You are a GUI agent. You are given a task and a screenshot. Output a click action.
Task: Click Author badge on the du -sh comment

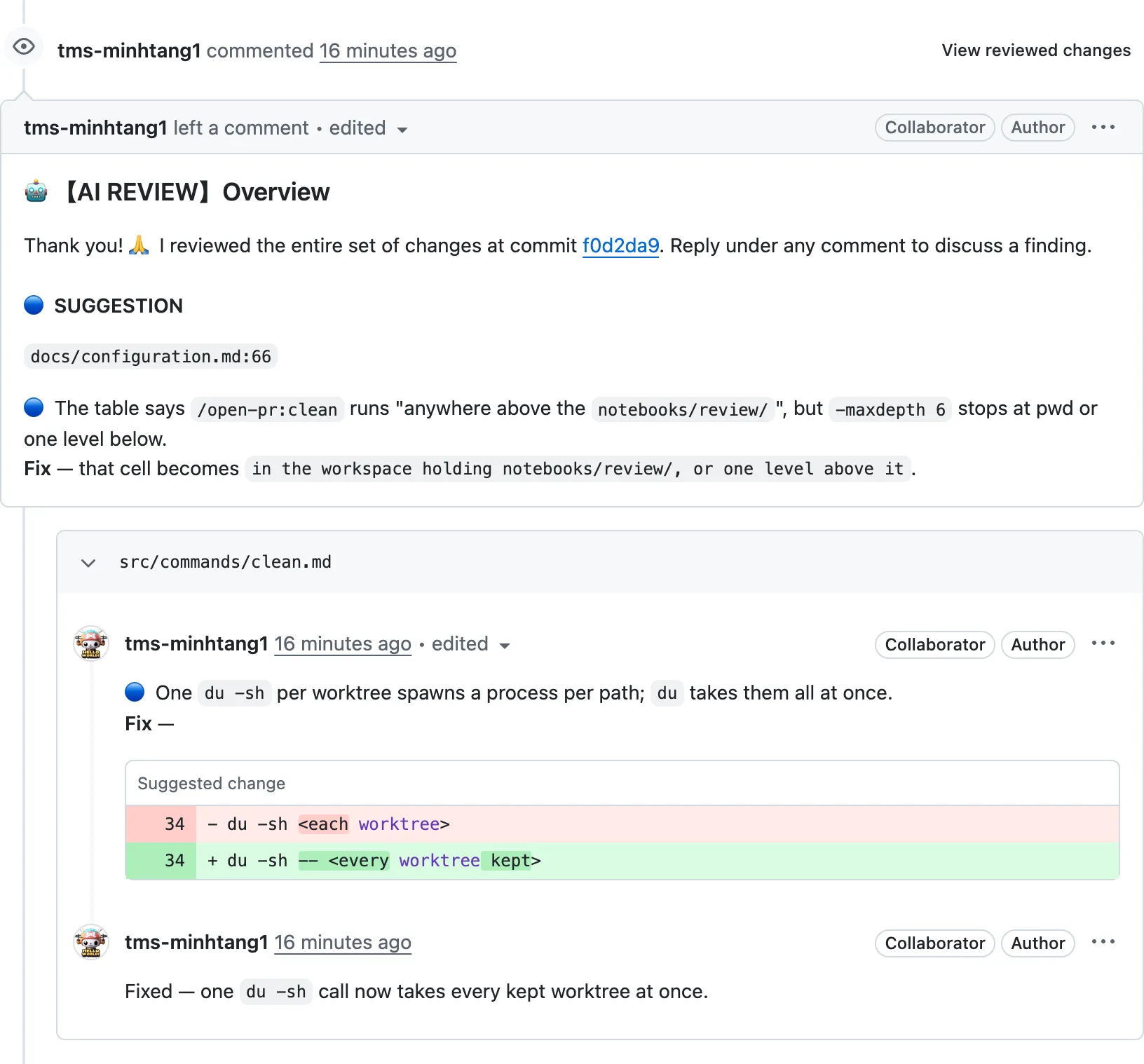pyautogui.click(x=1038, y=645)
